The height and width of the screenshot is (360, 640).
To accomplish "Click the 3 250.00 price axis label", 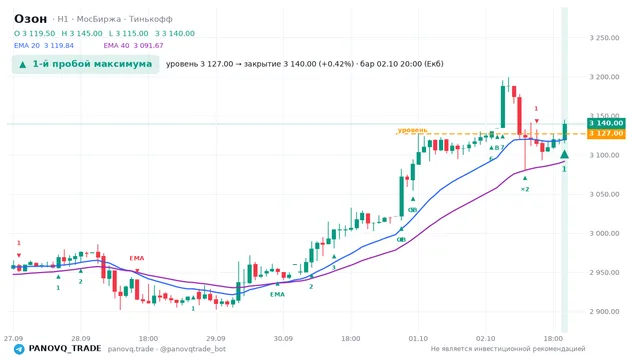I will 604,38.
